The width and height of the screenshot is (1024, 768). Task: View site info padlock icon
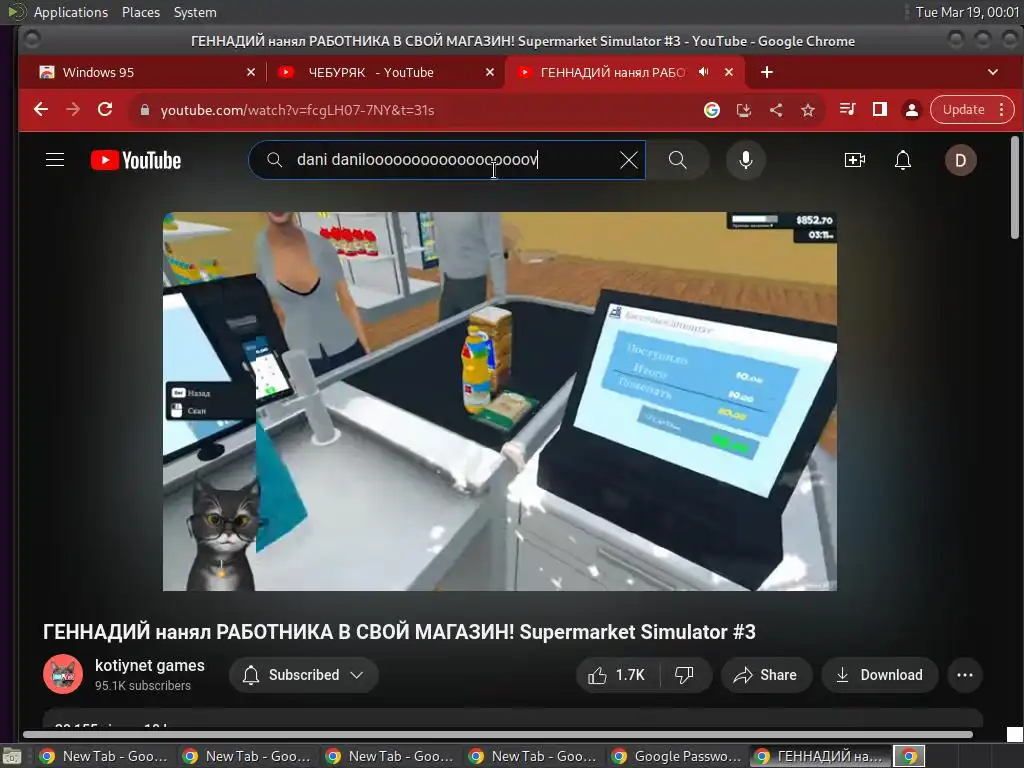coord(145,110)
